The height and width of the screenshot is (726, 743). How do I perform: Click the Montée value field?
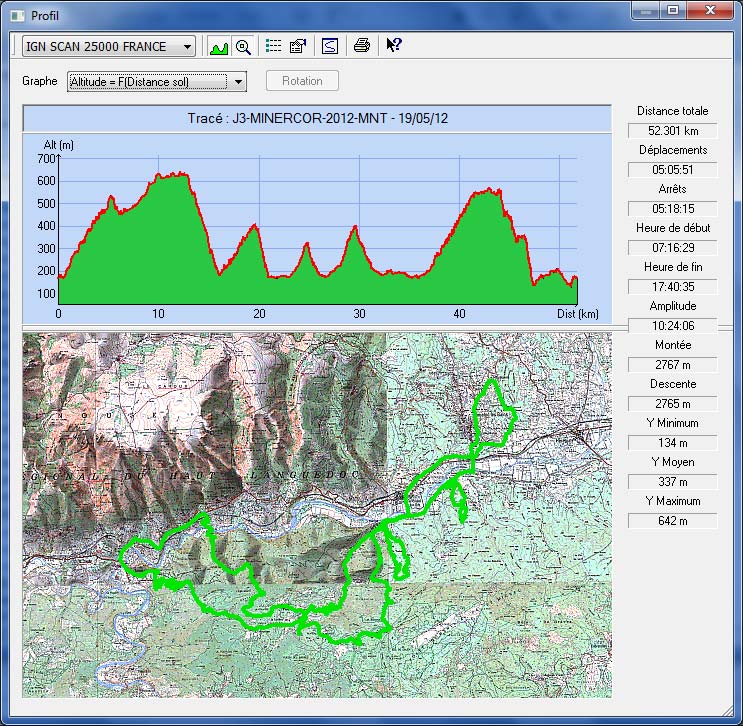click(672, 365)
